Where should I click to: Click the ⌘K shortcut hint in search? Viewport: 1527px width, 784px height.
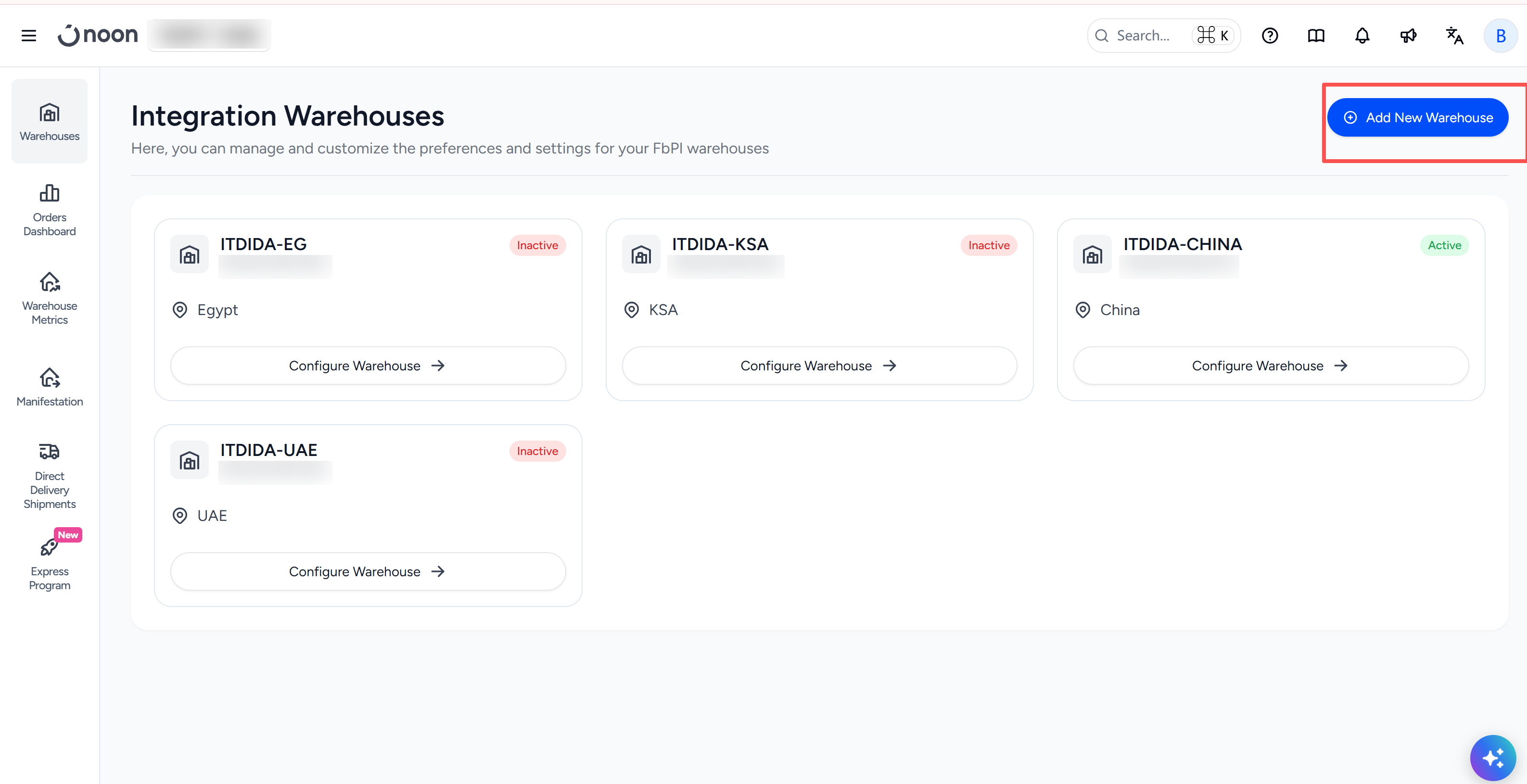(x=1213, y=36)
